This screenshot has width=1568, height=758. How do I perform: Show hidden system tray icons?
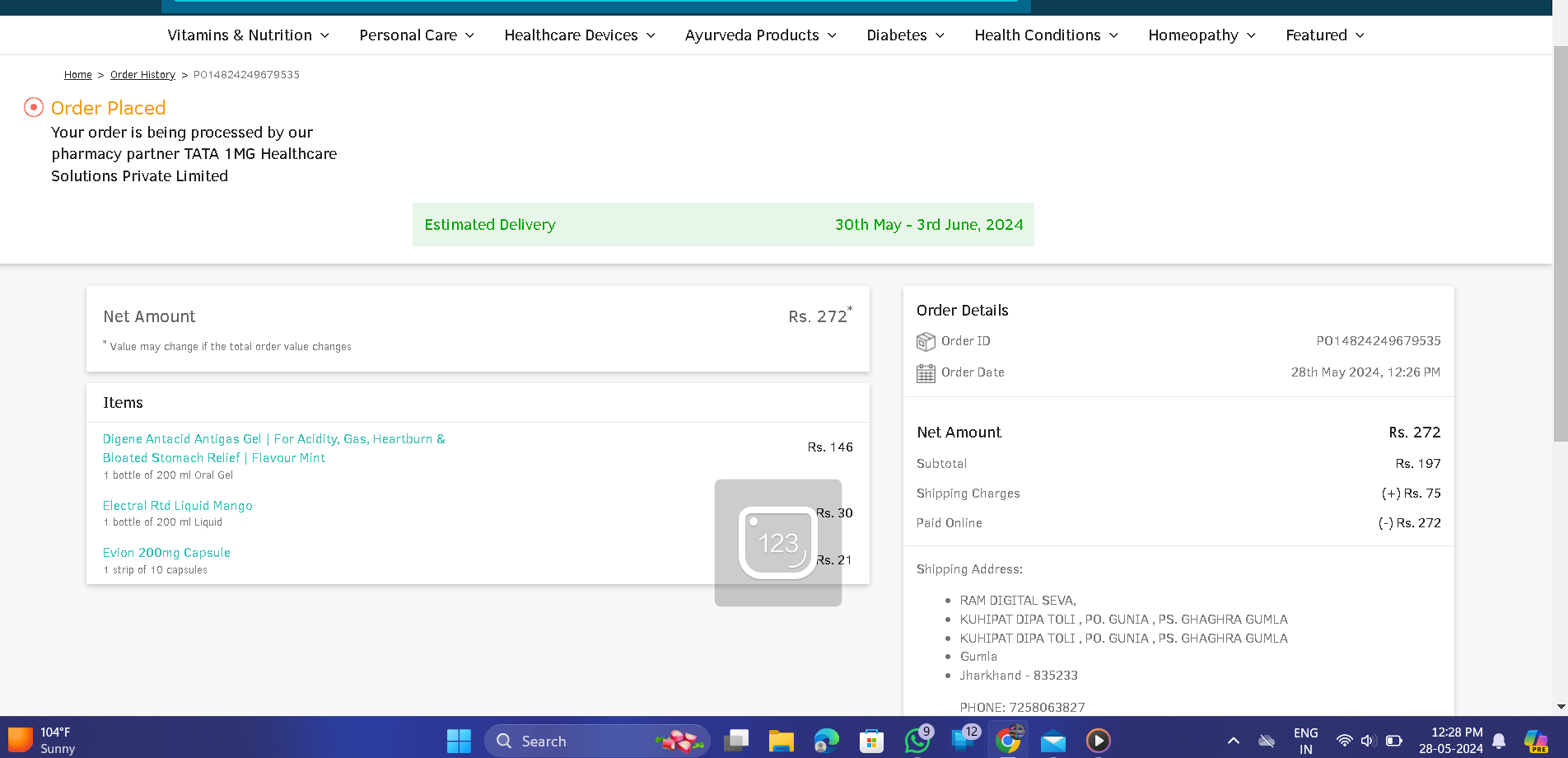[1233, 741]
